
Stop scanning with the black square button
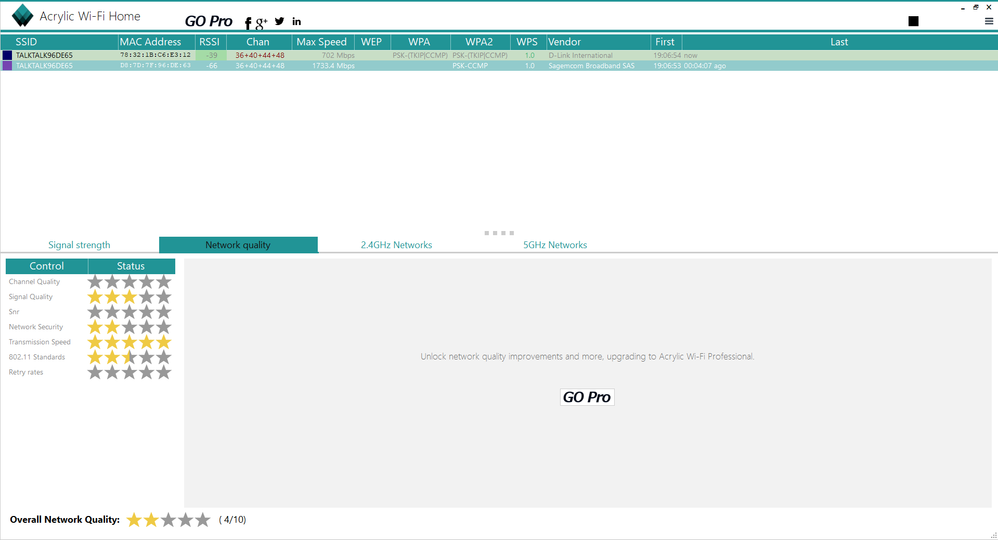913,21
